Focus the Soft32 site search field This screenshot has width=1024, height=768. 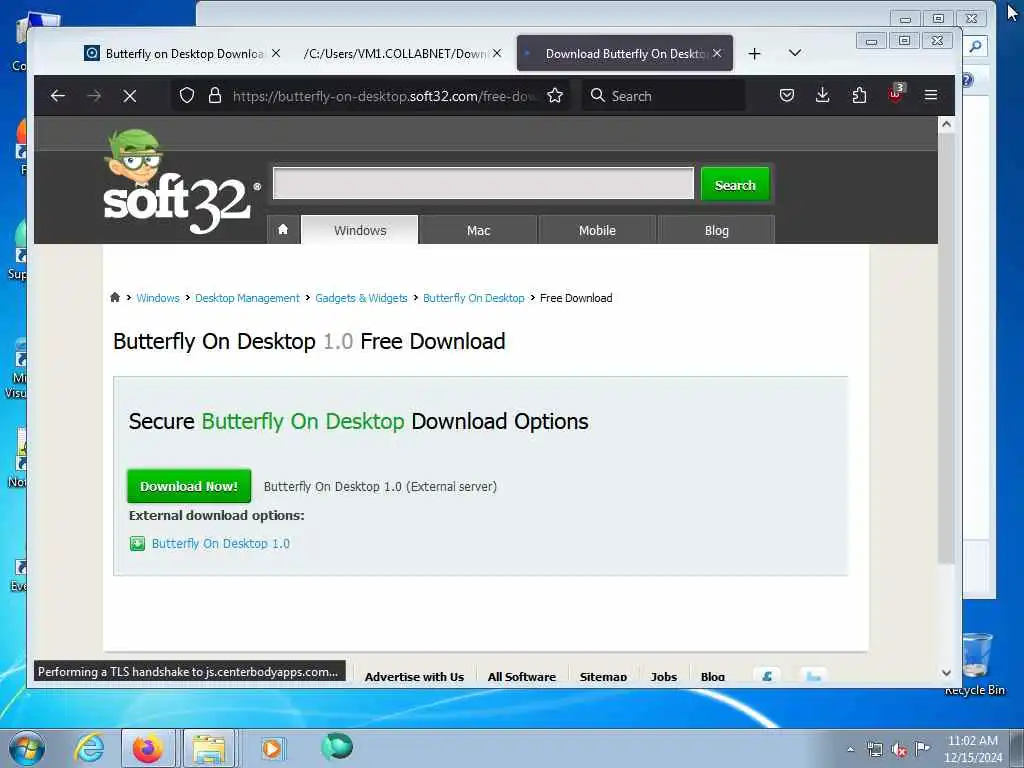(x=483, y=184)
